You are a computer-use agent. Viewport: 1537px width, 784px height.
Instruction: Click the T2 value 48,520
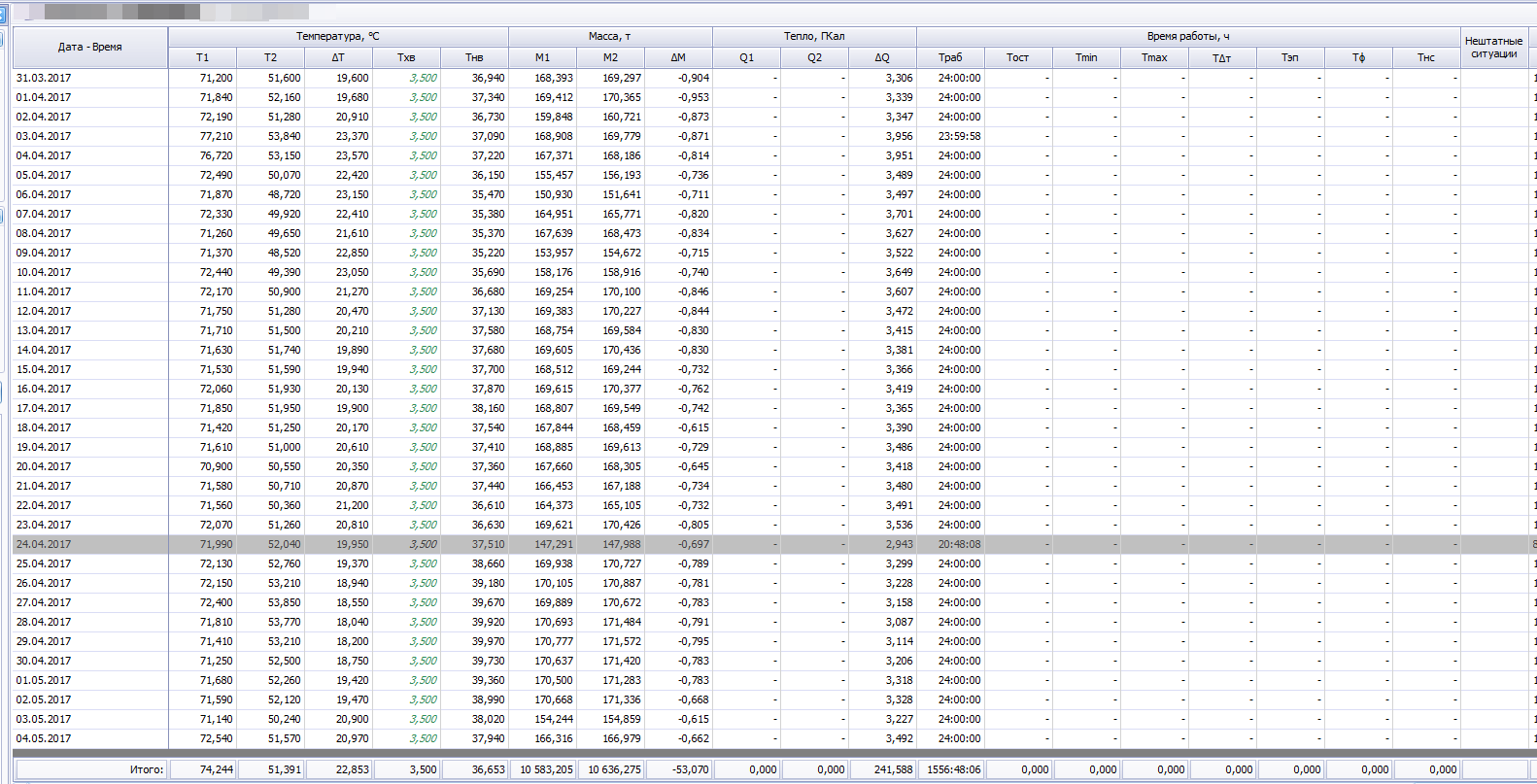[x=285, y=253]
